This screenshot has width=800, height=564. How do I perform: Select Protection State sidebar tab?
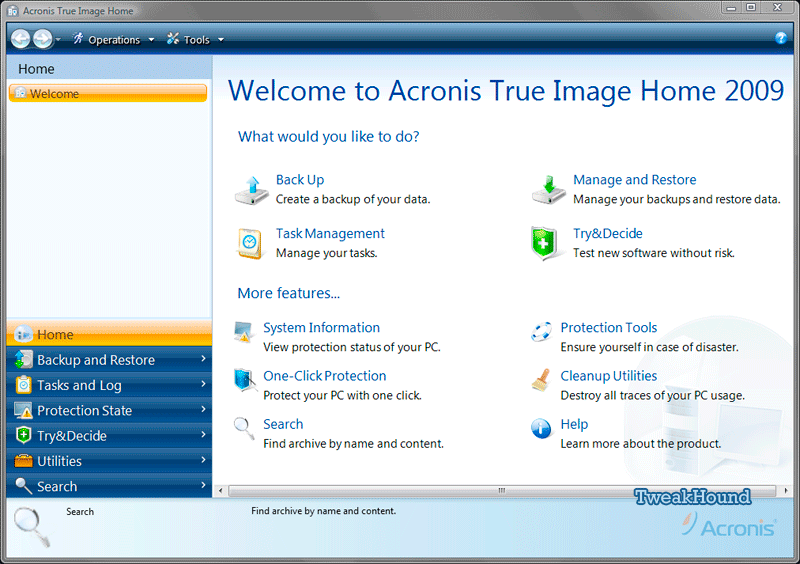(109, 410)
